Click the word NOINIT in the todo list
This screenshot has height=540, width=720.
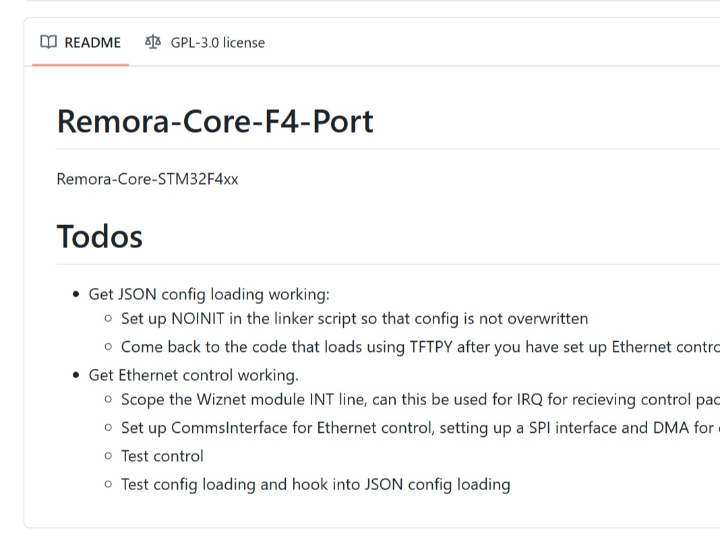click(197, 319)
